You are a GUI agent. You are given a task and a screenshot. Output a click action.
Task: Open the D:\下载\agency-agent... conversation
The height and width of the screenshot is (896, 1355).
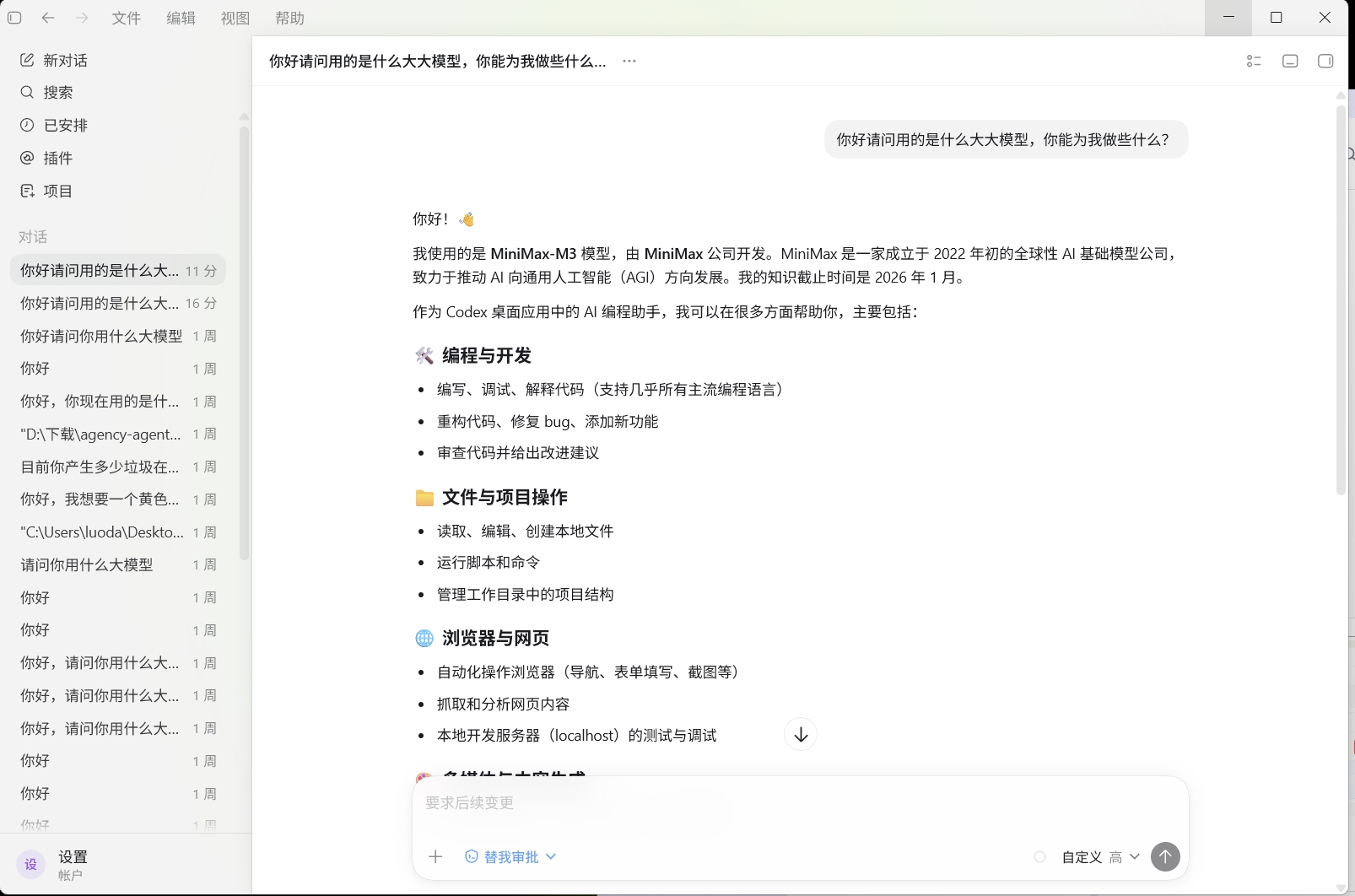(118, 434)
